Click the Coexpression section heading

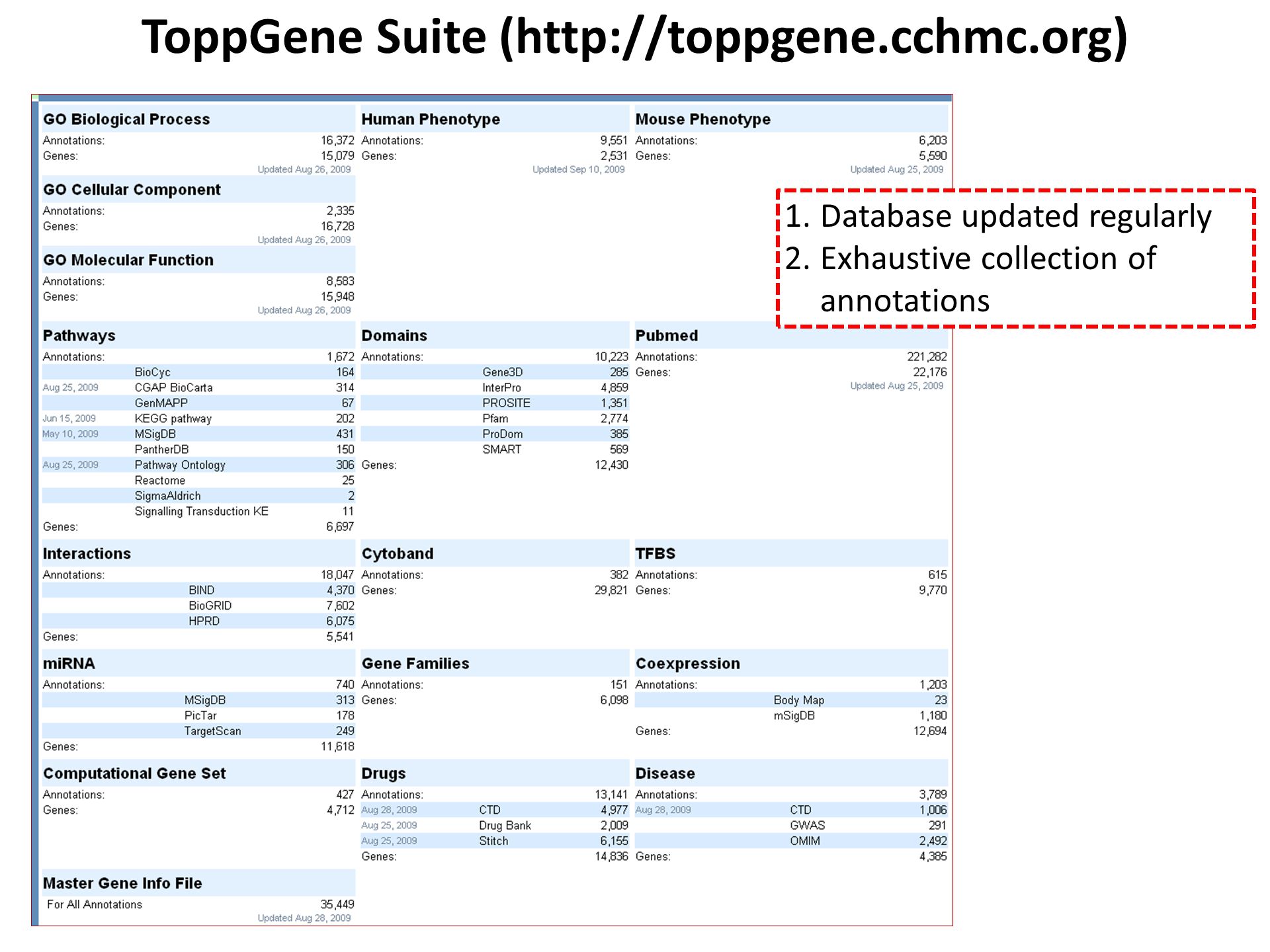point(688,664)
